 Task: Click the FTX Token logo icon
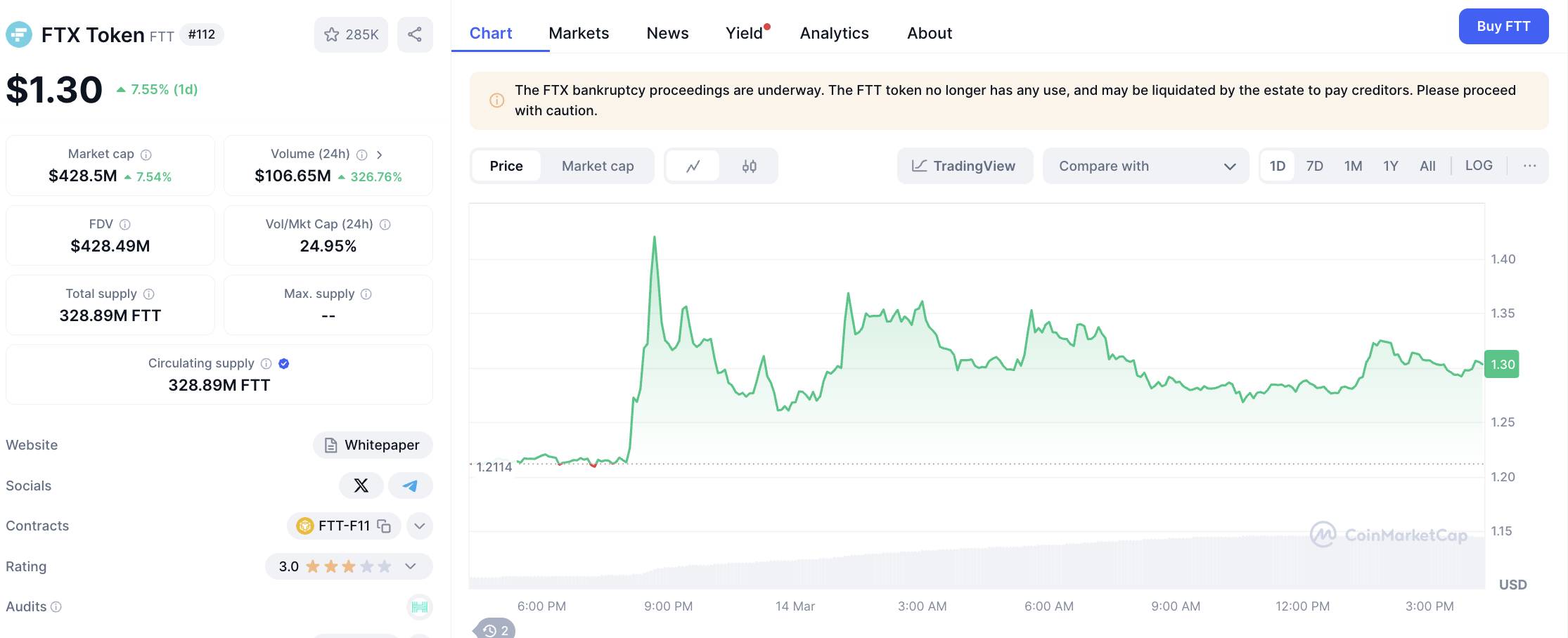point(19,34)
